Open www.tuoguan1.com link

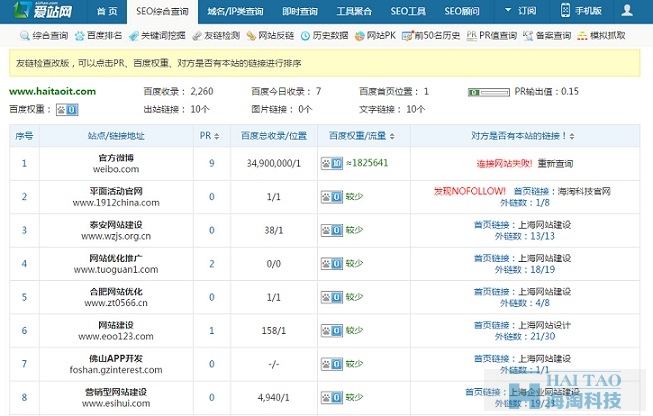[116, 270]
